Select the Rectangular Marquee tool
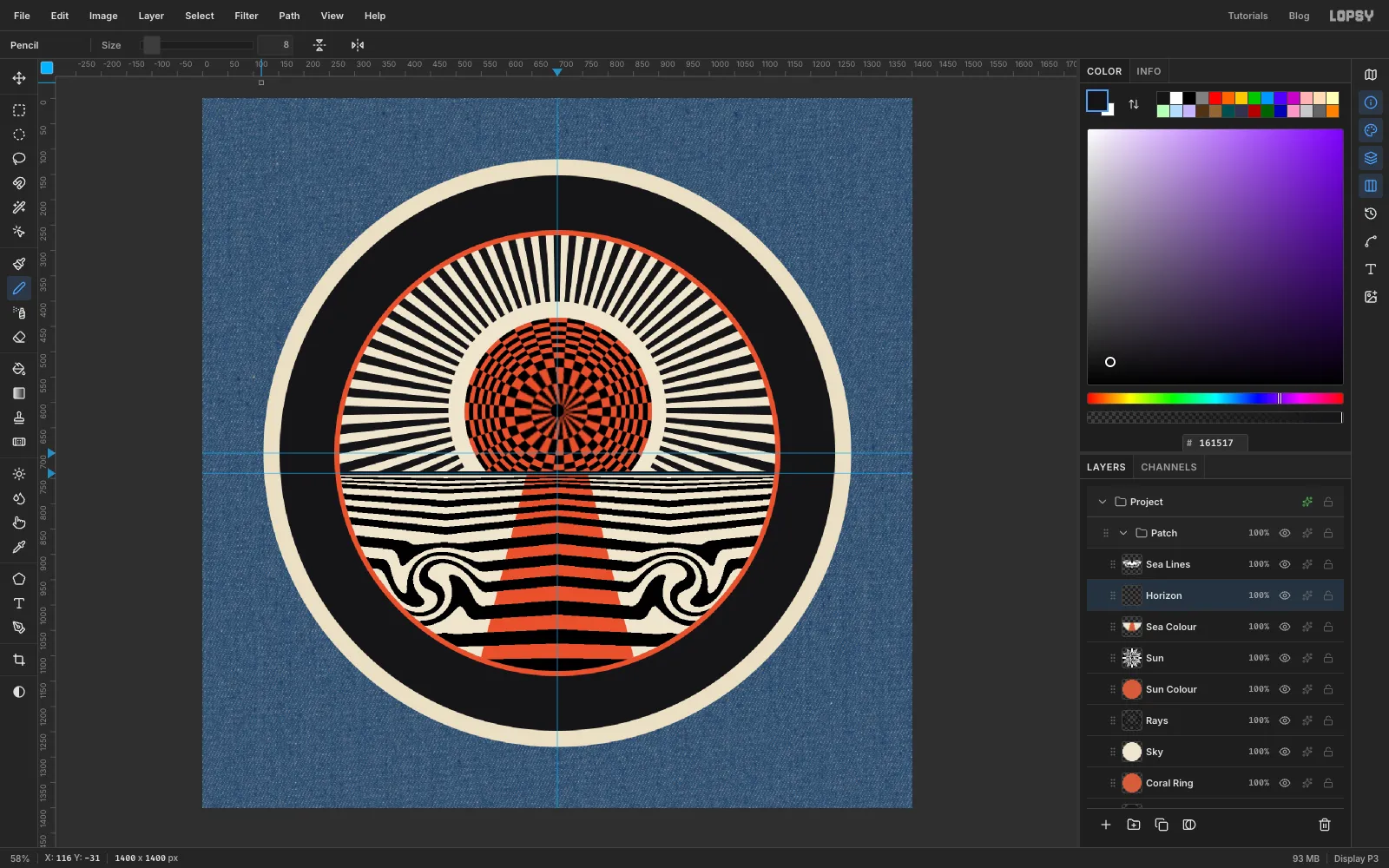The image size is (1389, 868). click(19, 110)
